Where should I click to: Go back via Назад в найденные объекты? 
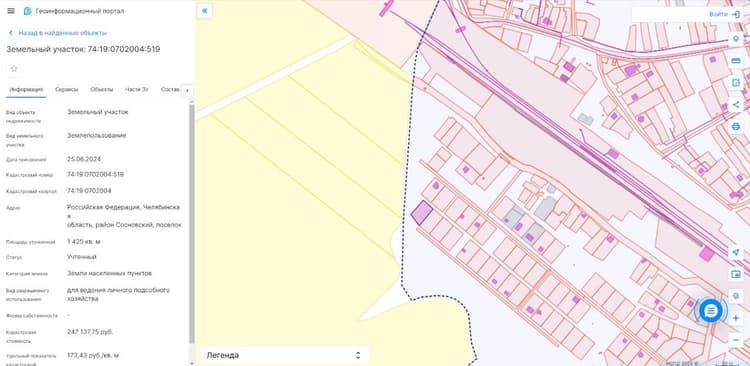[x=63, y=33]
